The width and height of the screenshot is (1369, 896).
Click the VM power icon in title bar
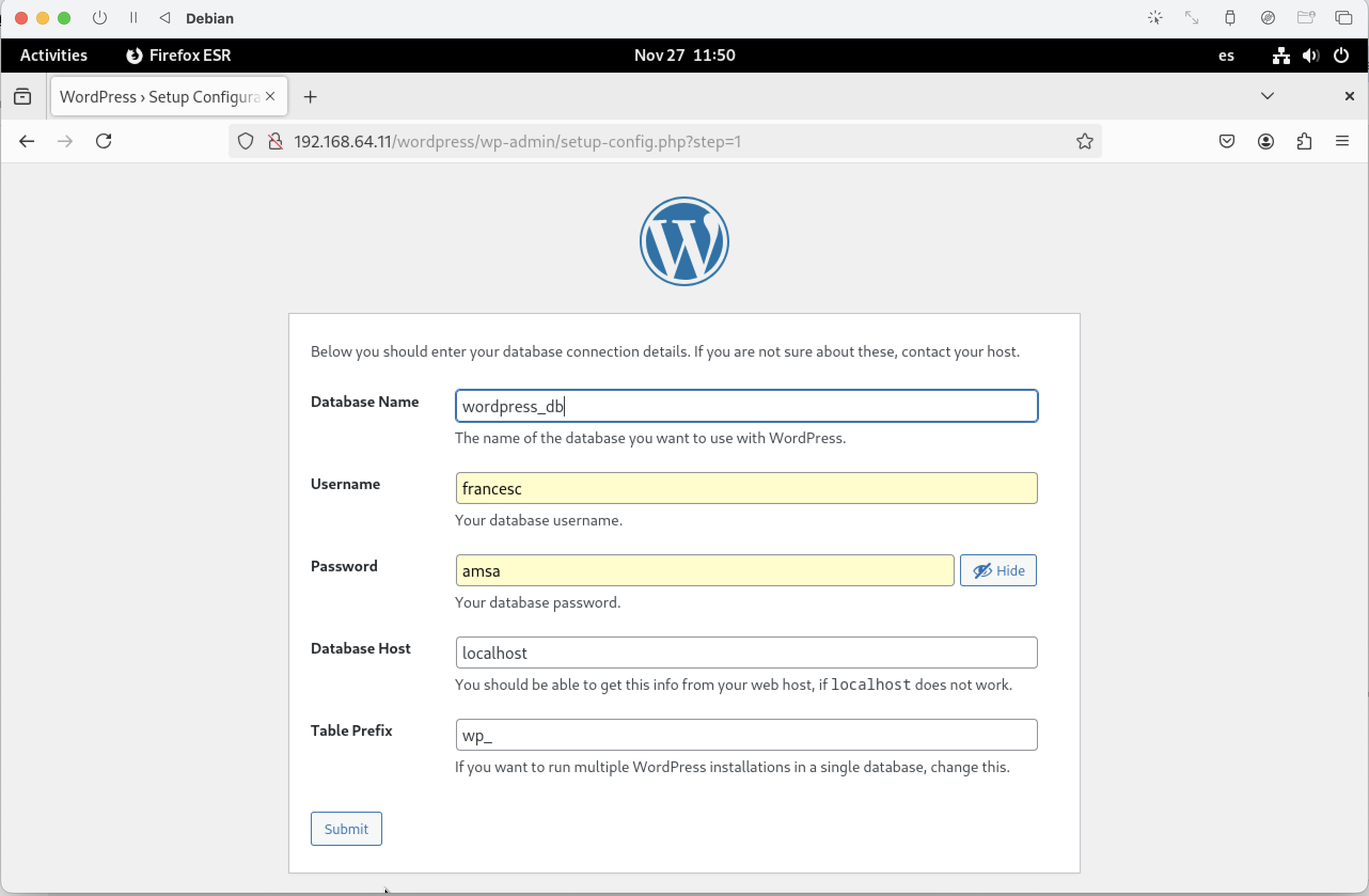pyautogui.click(x=99, y=18)
